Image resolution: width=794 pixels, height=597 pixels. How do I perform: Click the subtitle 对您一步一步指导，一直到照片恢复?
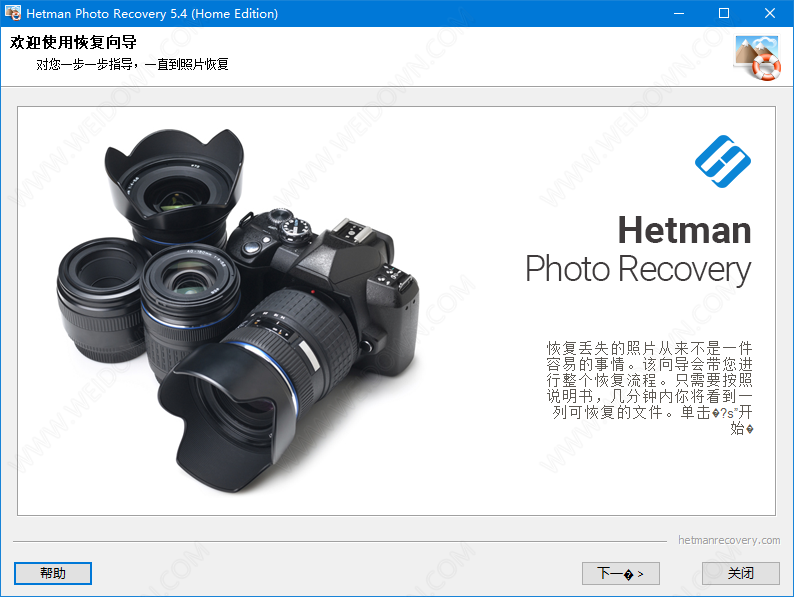[132, 64]
